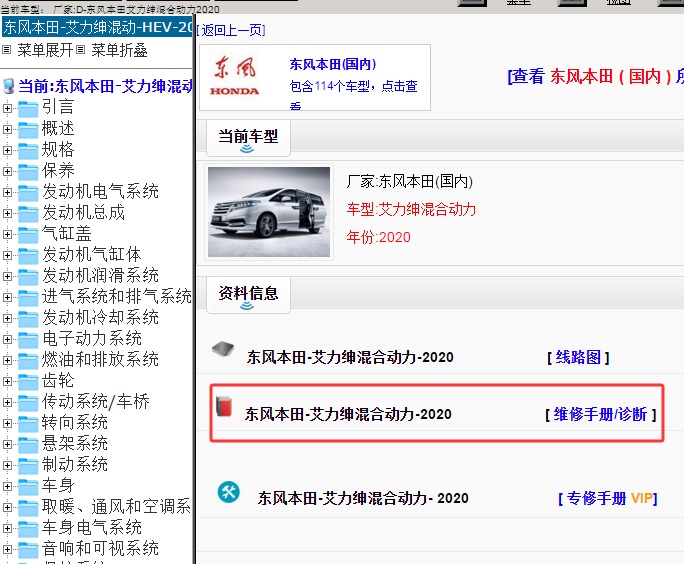Click the teal wrench tools icon

[x=229, y=492]
